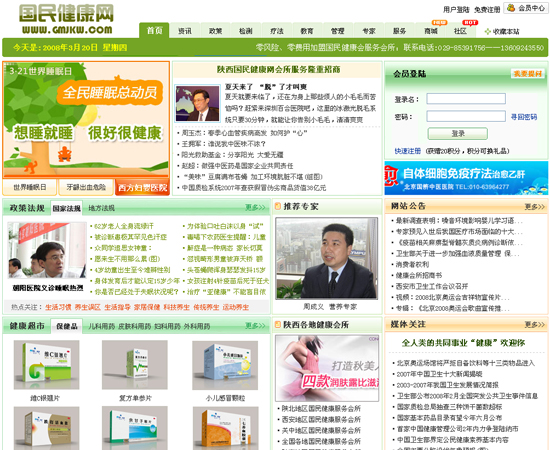Click the icon beside 陕西各地健康会所 heading
This screenshot has width=550, height=450.
[x=278, y=324]
